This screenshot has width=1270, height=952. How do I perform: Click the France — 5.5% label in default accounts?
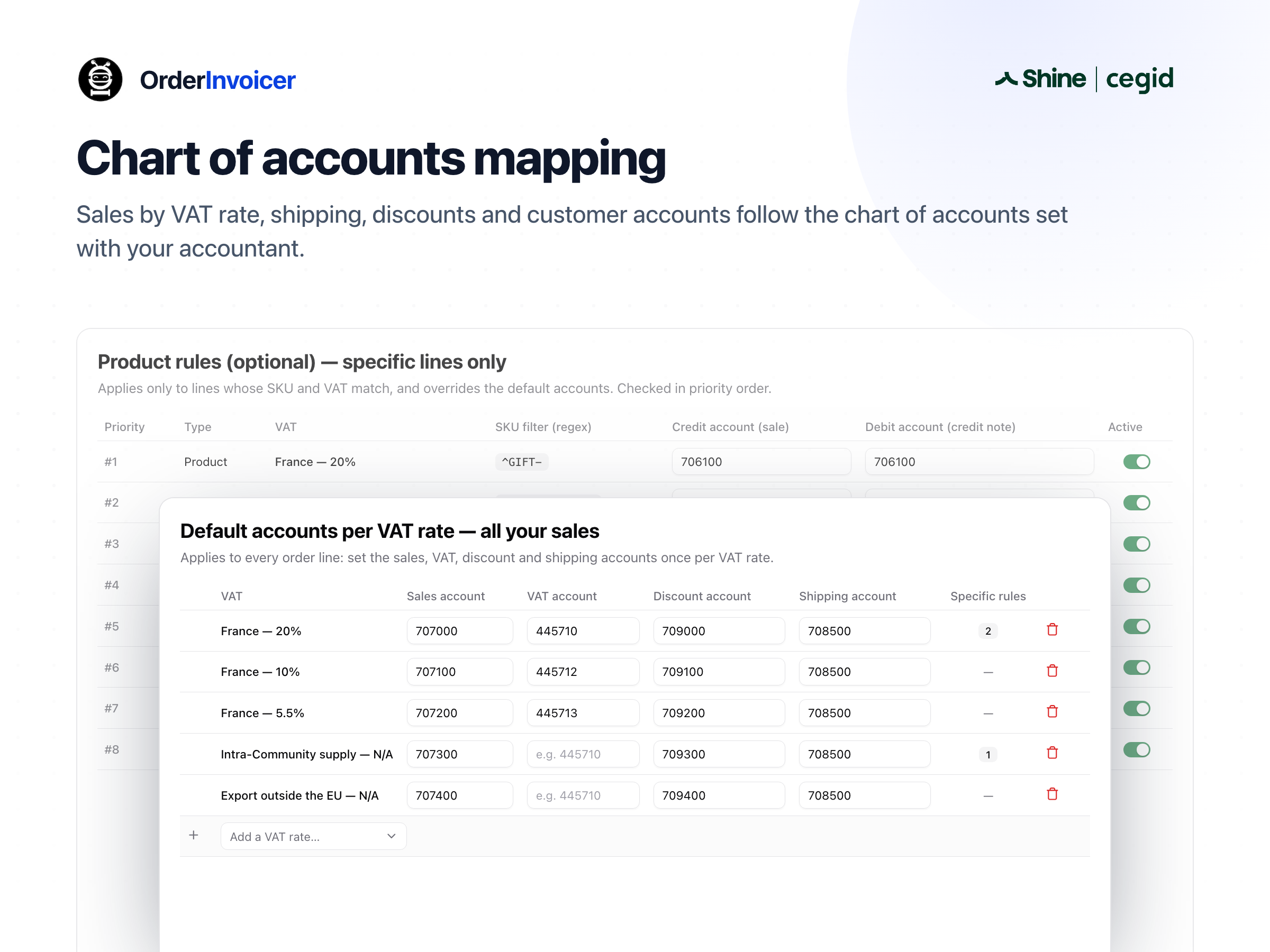262,713
